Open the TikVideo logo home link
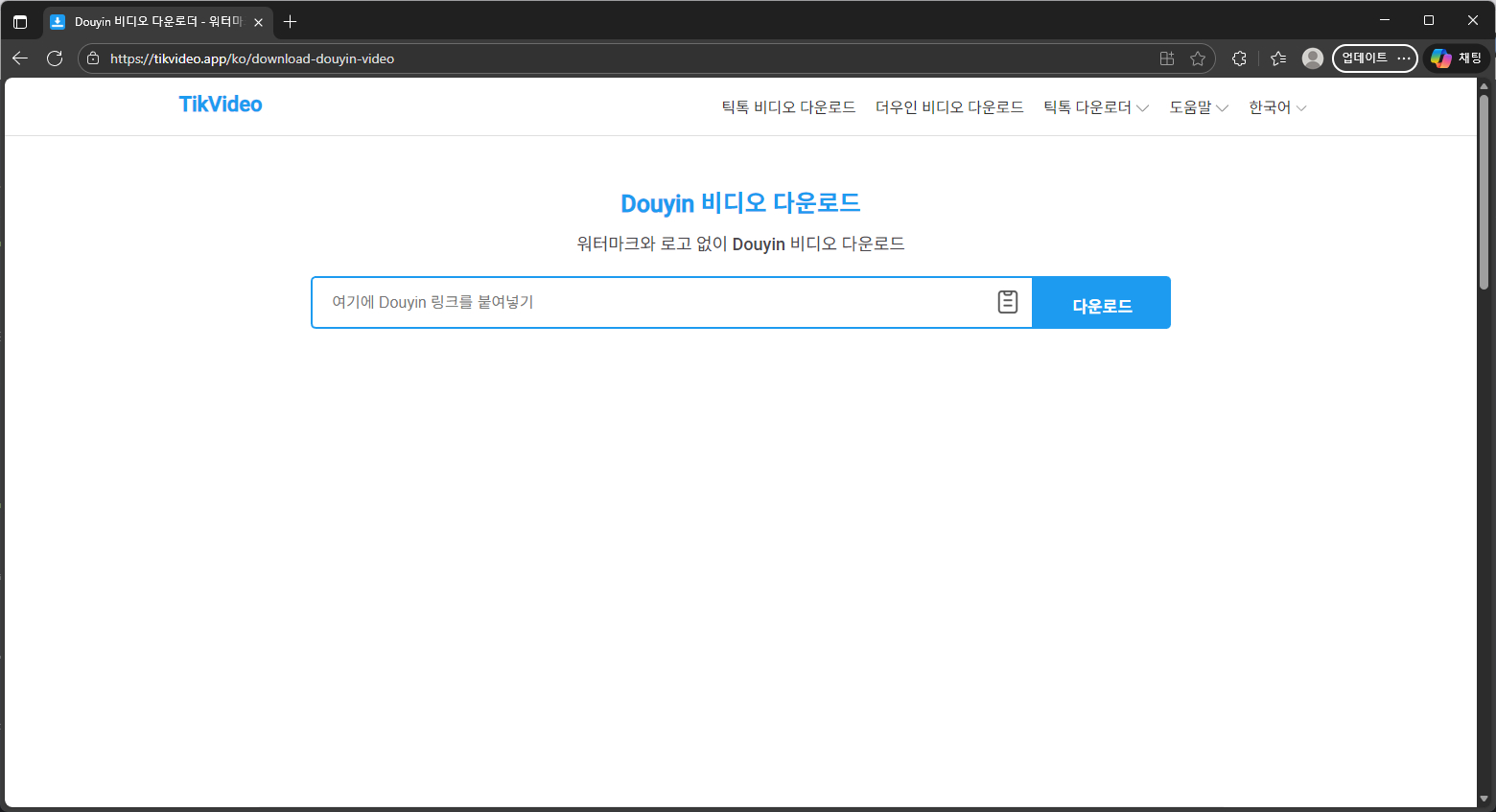The height and width of the screenshot is (812, 1496). click(x=221, y=104)
